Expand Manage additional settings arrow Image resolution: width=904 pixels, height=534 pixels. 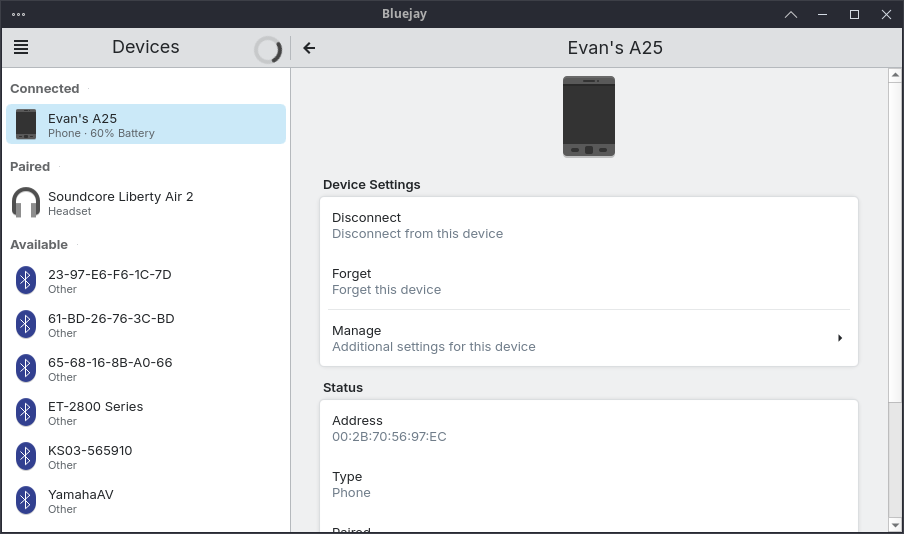click(839, 338)
